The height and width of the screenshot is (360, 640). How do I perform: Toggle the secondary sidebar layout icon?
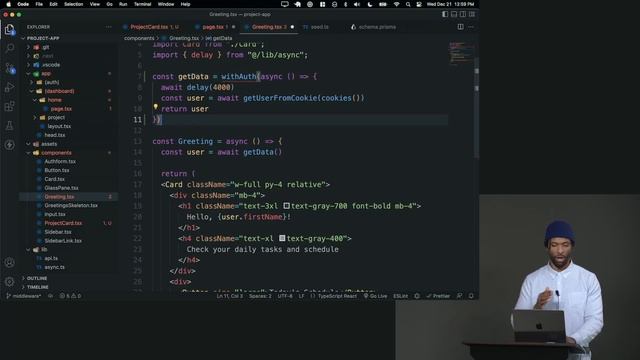[x=463, y=14]
